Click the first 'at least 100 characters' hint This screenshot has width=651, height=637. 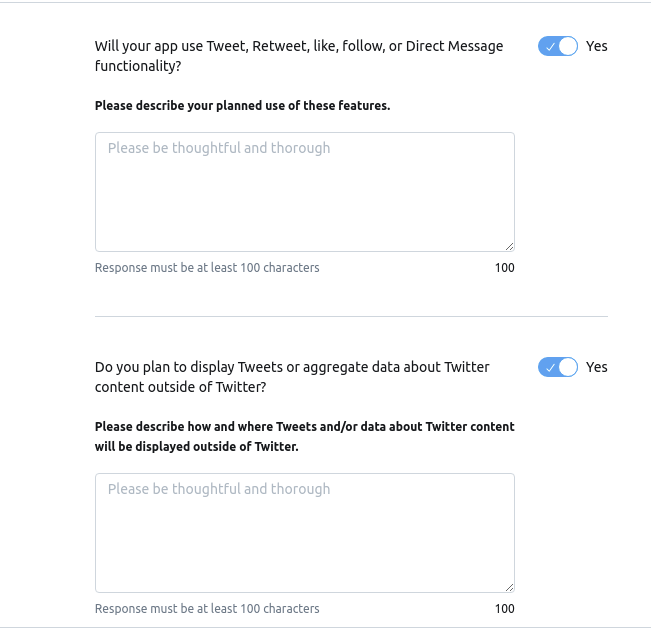[207, 268]
